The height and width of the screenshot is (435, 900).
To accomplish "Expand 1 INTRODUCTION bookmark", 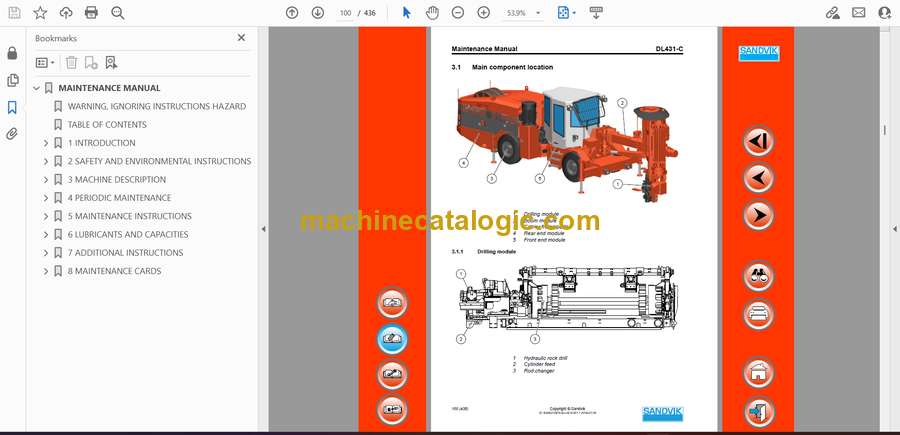I will 46,143.
